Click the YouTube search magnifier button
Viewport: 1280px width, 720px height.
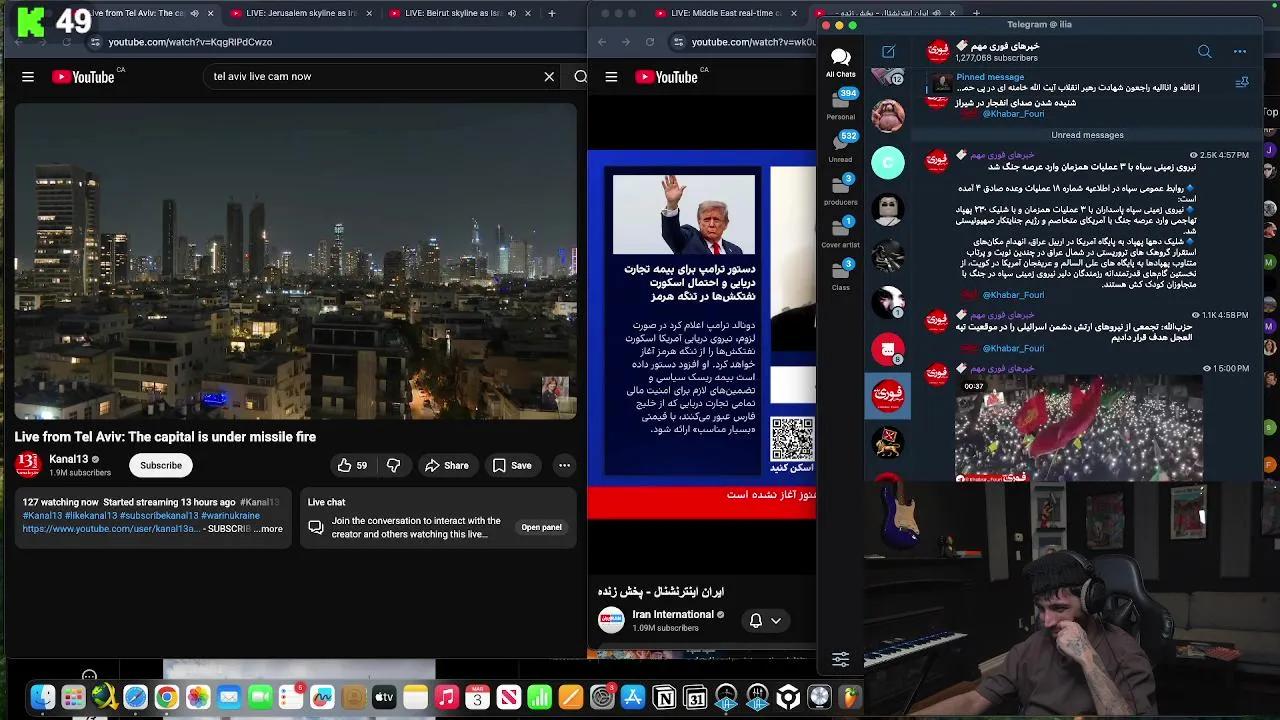coord(580,77)
